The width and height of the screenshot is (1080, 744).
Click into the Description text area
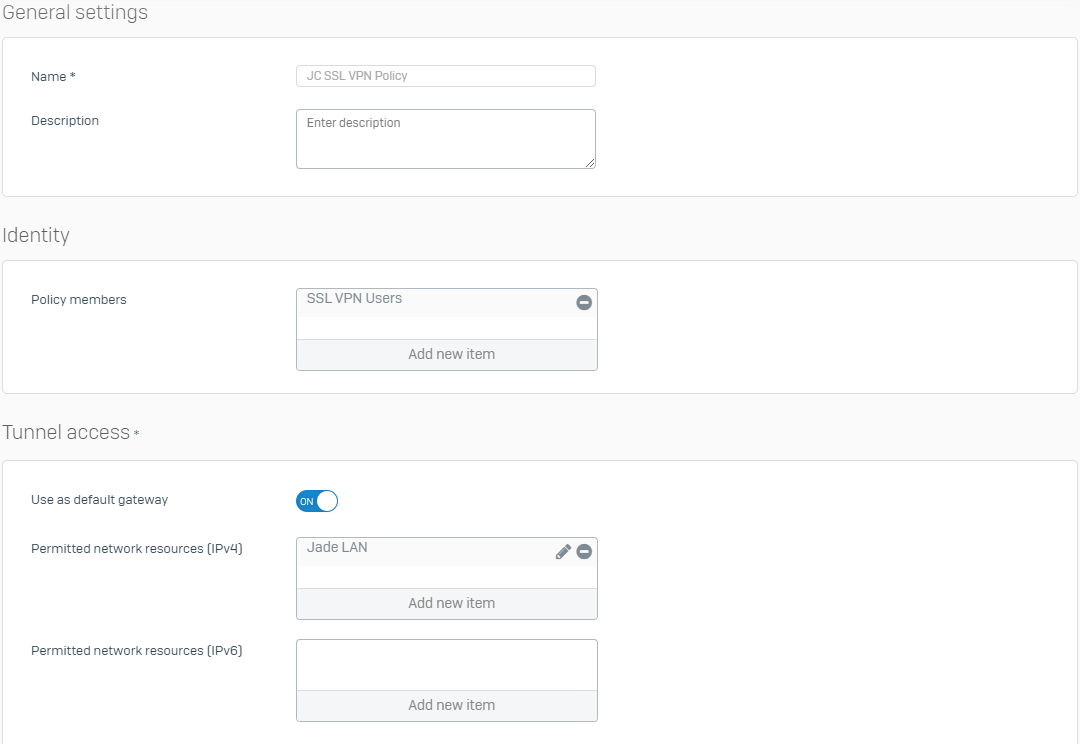(x=445, y=138)
